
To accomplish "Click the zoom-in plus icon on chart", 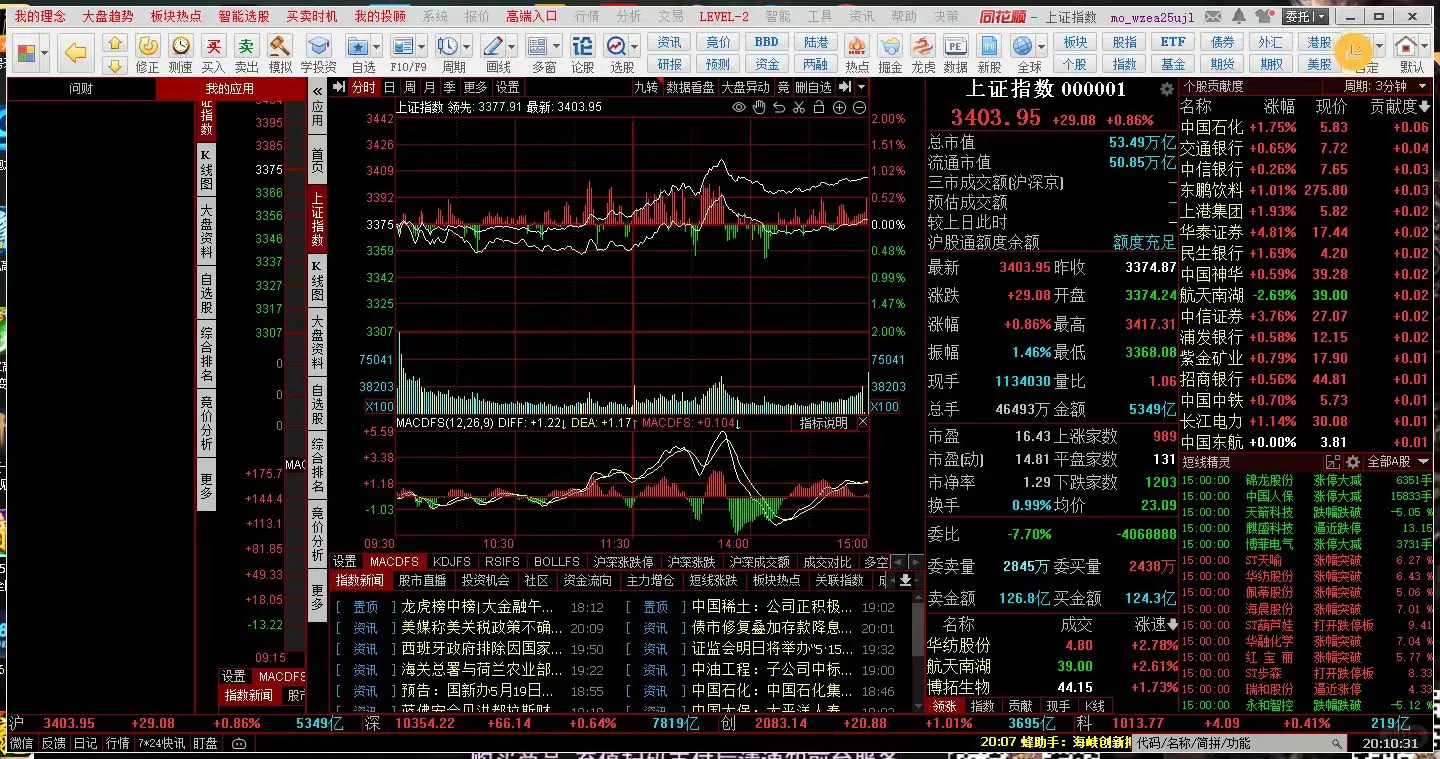I will click(841, 107).
